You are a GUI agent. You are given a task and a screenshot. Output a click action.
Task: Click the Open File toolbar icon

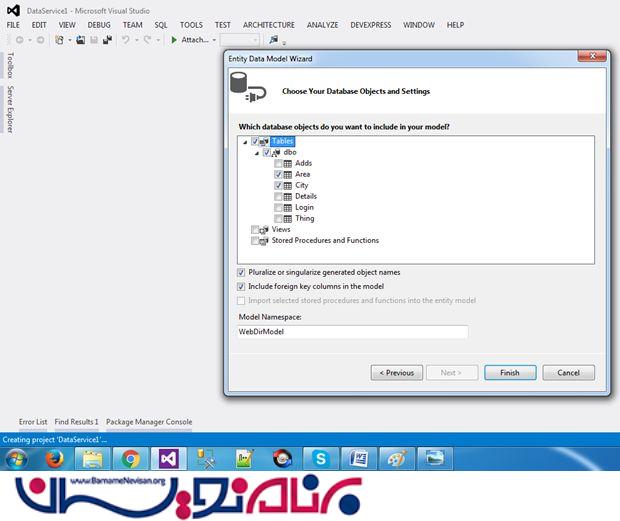tap(79, 40)
